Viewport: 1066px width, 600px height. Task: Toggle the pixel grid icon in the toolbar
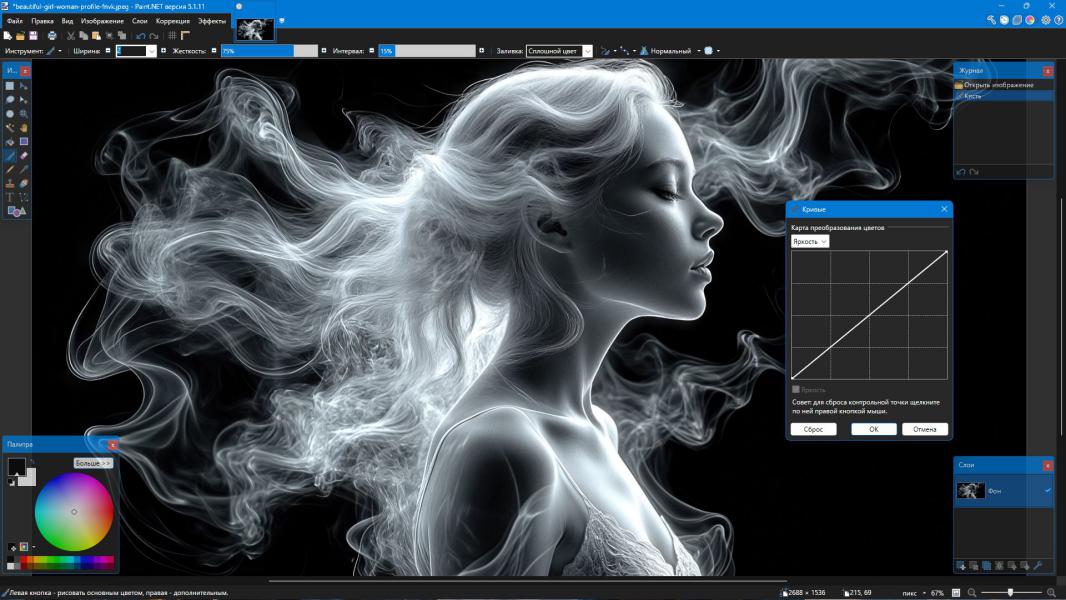tap(172, 36)
